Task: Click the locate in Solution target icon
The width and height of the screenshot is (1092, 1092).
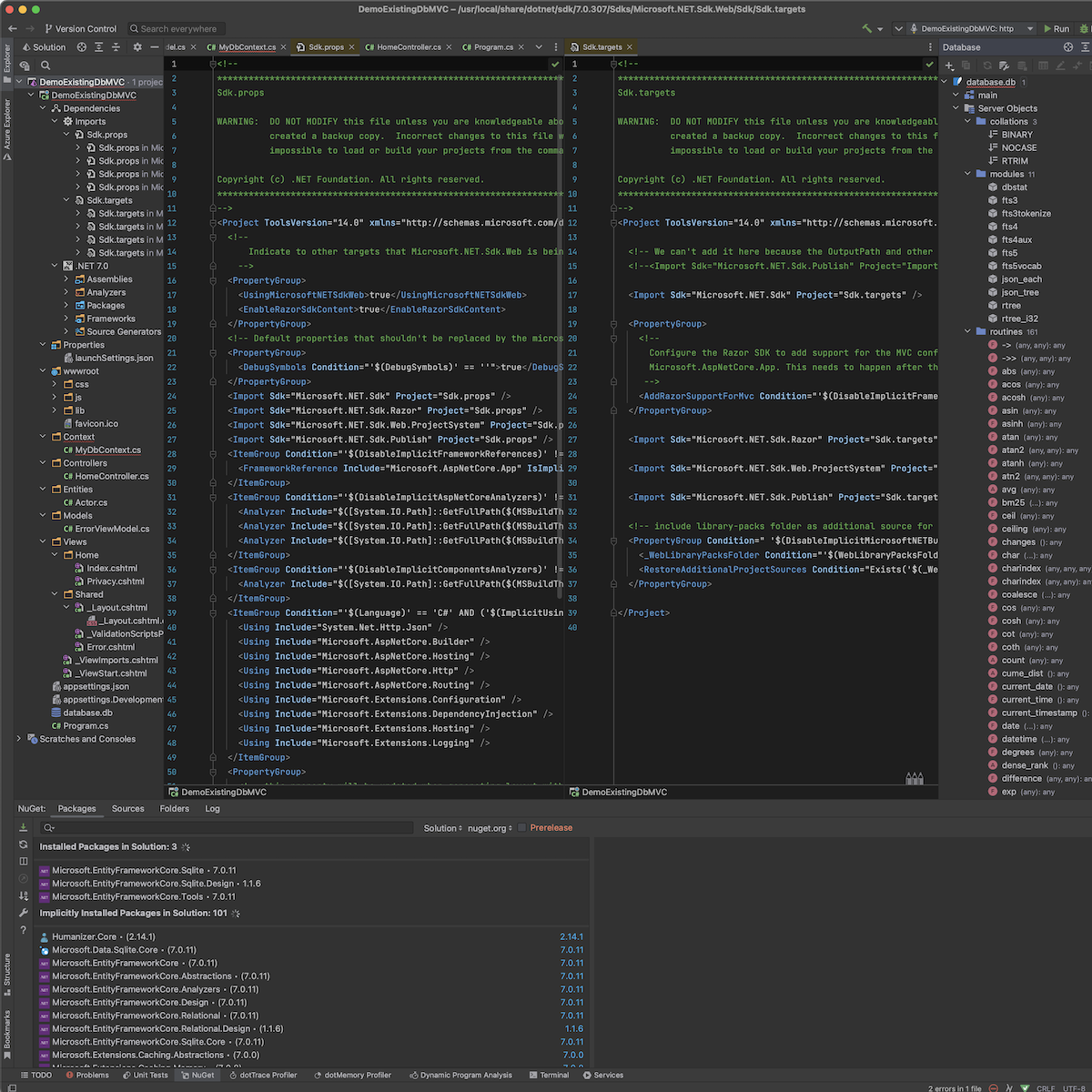Action: [x=82, y=46]
